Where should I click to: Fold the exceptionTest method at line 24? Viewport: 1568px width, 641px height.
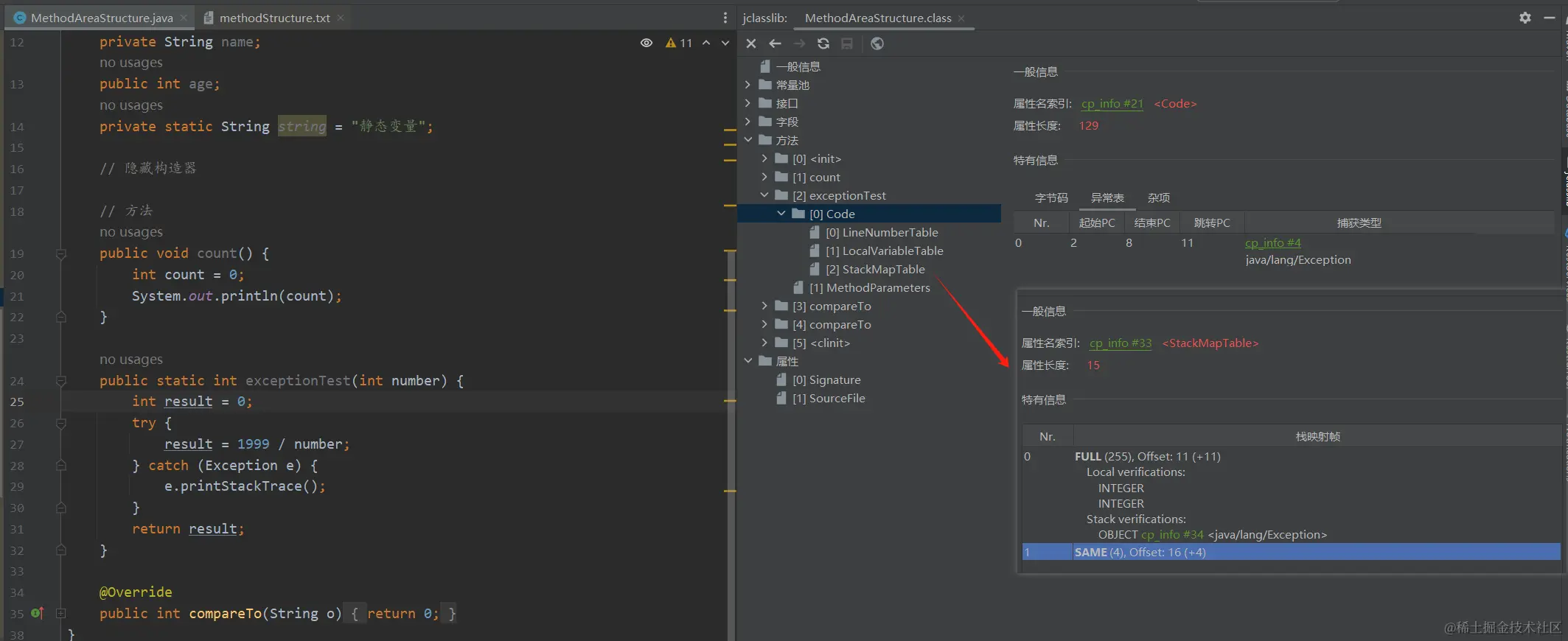pyautogui.click(x=61, y=381)
